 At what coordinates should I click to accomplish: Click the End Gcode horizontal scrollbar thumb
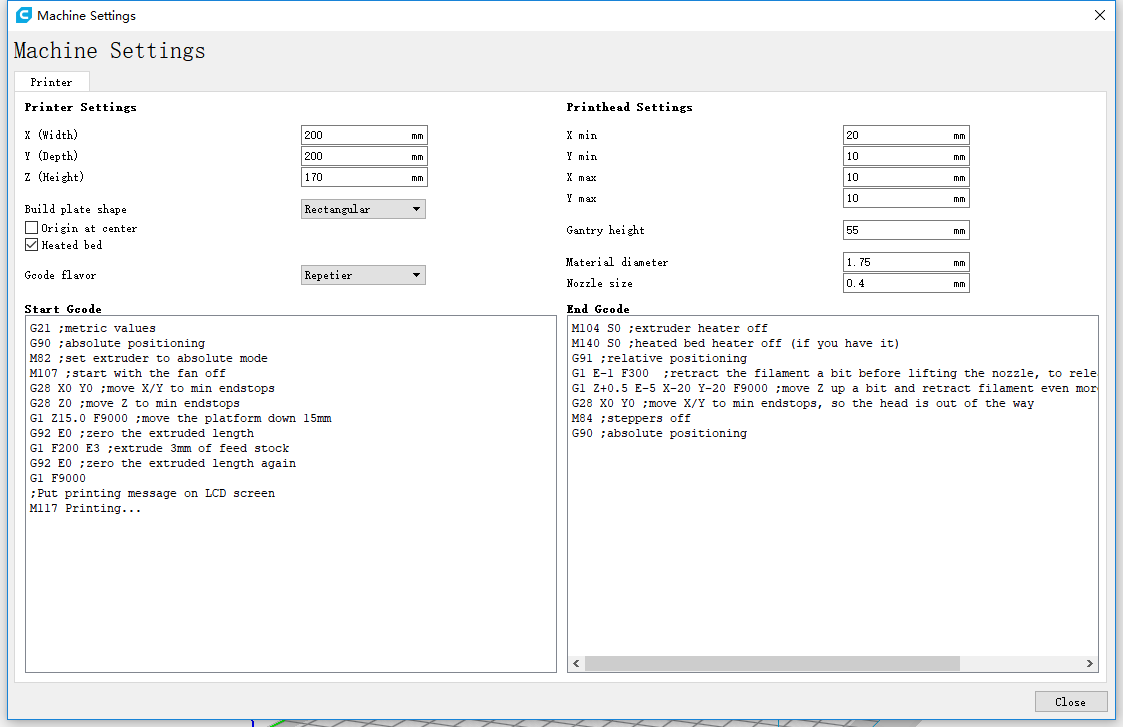[x=771, y=663]
